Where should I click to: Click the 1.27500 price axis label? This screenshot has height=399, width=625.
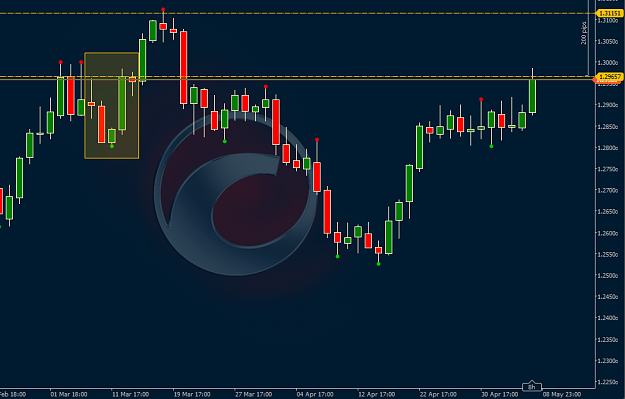(608, 169)
